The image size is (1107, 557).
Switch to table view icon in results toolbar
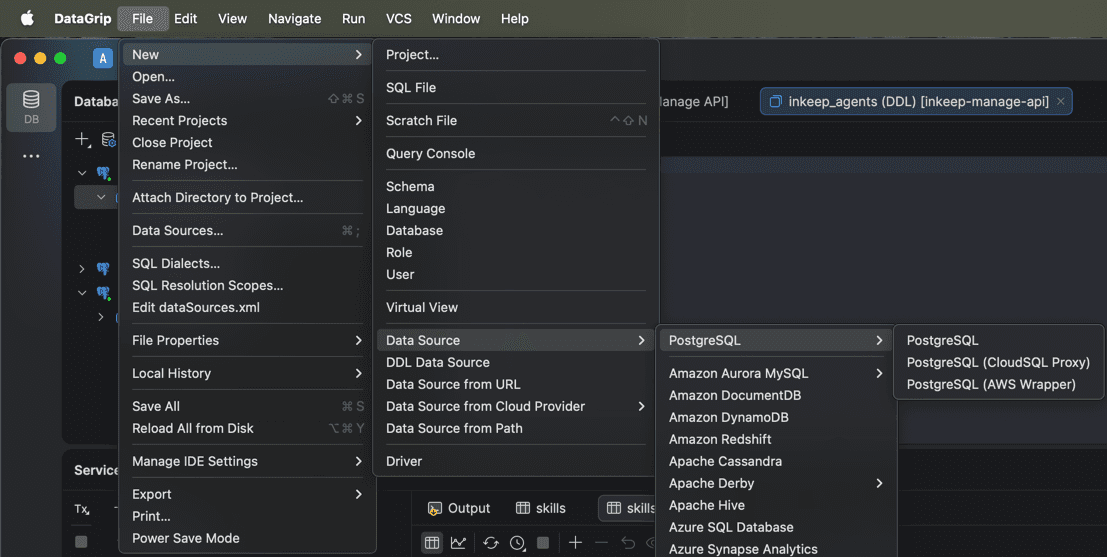(x=432, y=542)
